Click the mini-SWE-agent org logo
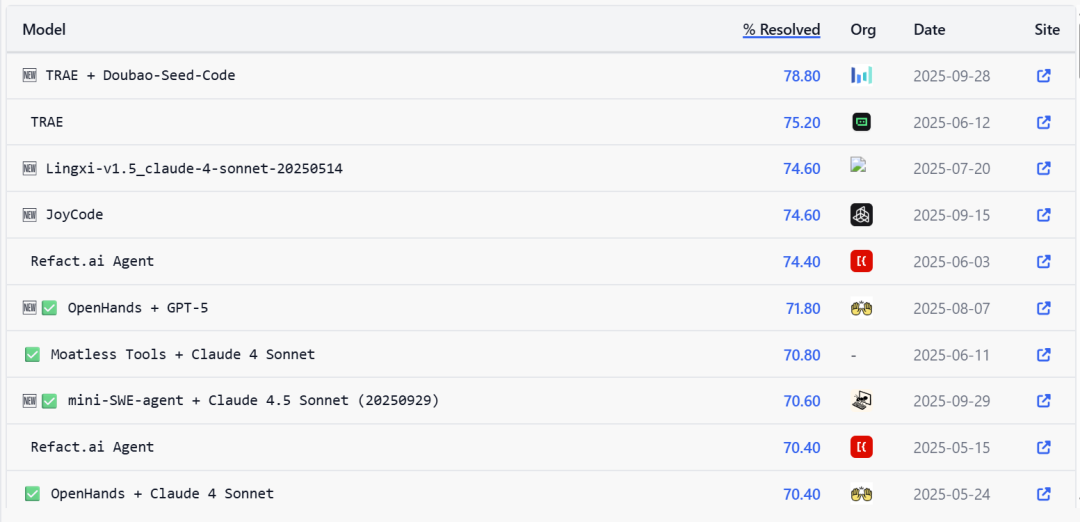This screenshot has width=1080, height=522. (x=862, y=400)
